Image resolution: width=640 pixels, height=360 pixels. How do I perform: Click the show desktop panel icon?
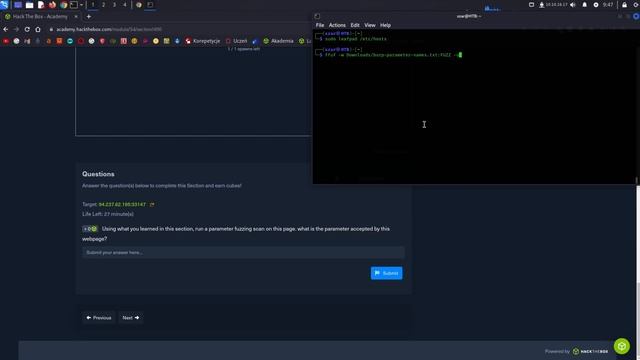click(18, 5)
